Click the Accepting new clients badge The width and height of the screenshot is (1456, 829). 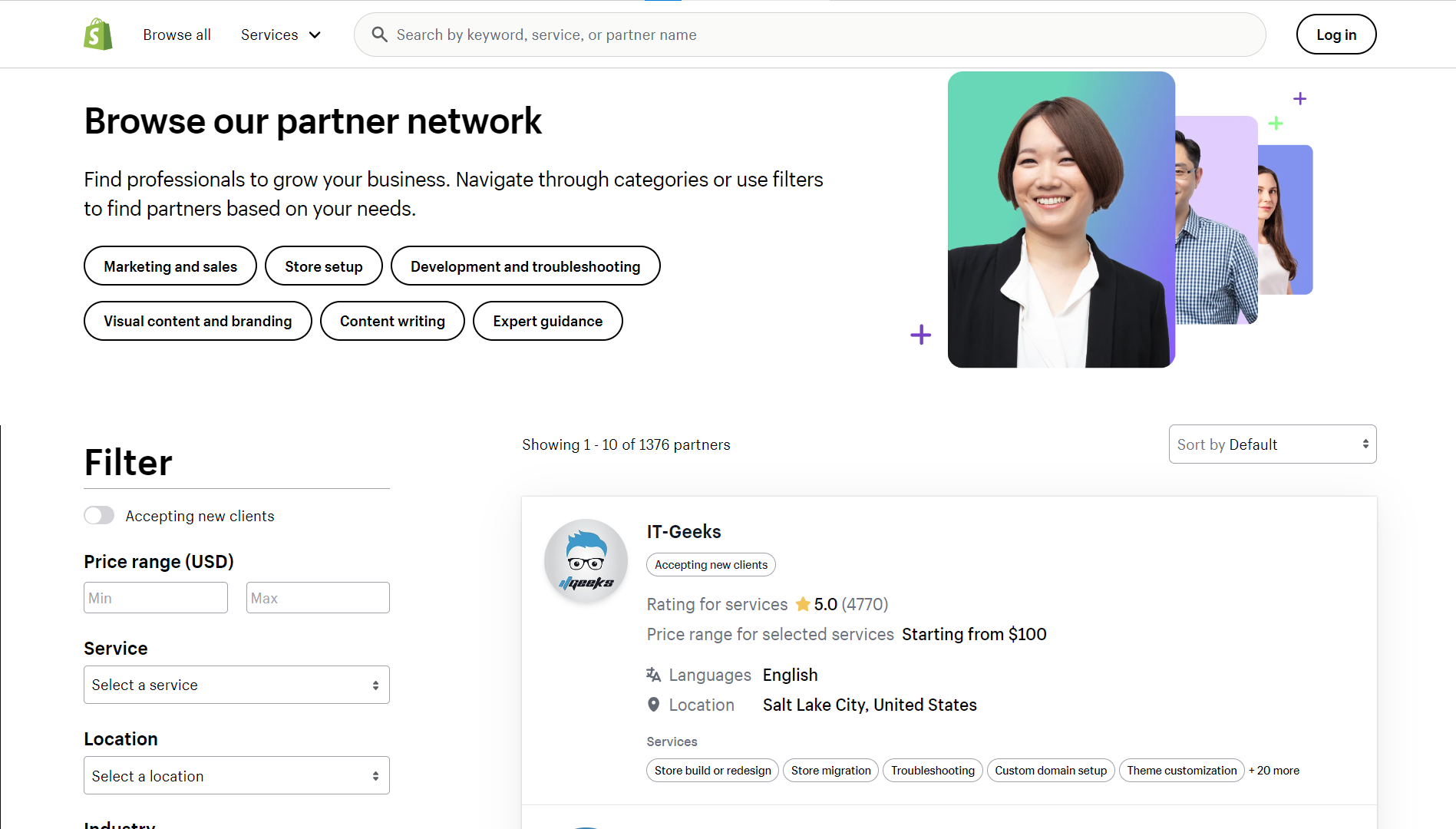(x=711, y=565)
